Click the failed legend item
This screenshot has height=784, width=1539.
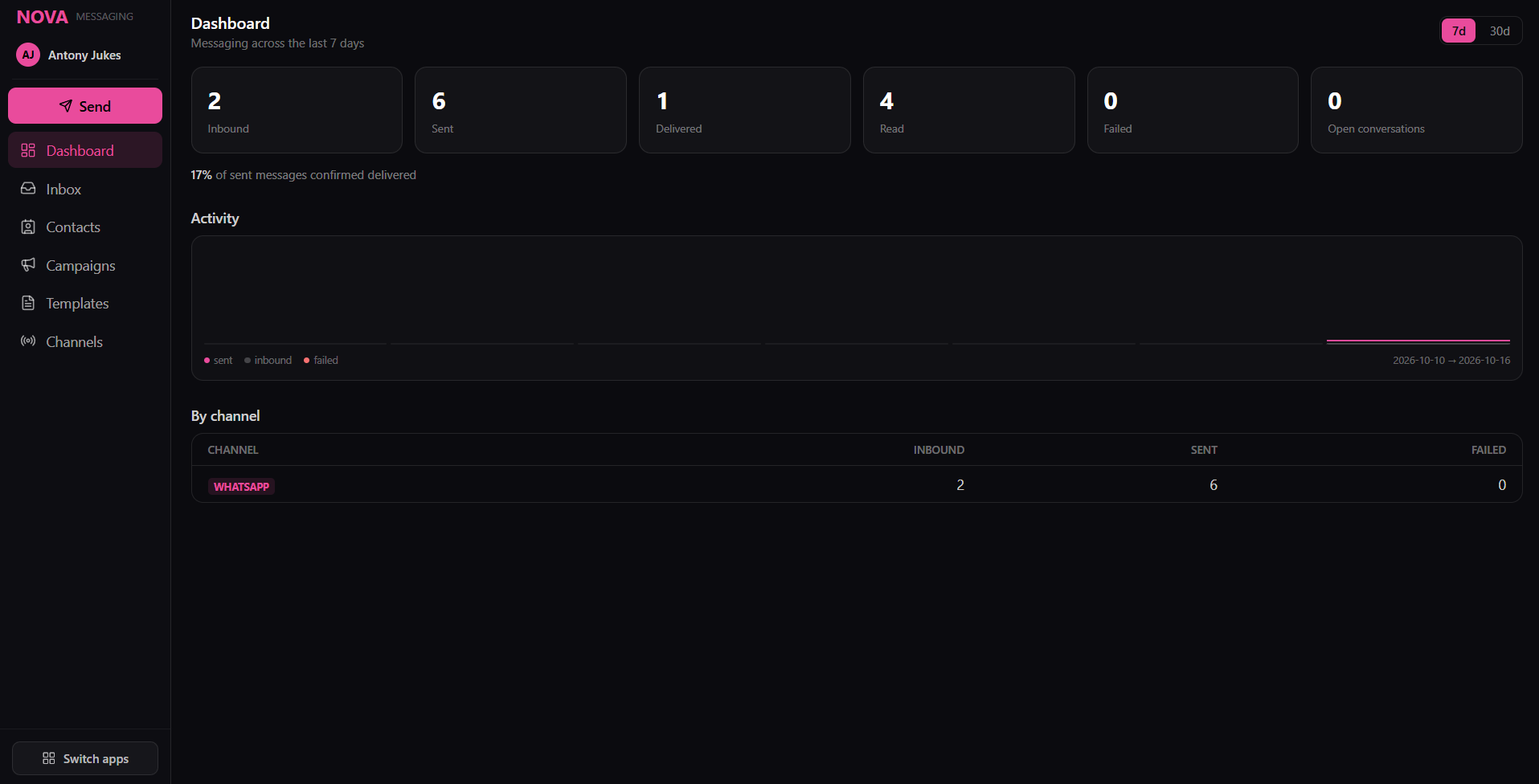point(321,360)
